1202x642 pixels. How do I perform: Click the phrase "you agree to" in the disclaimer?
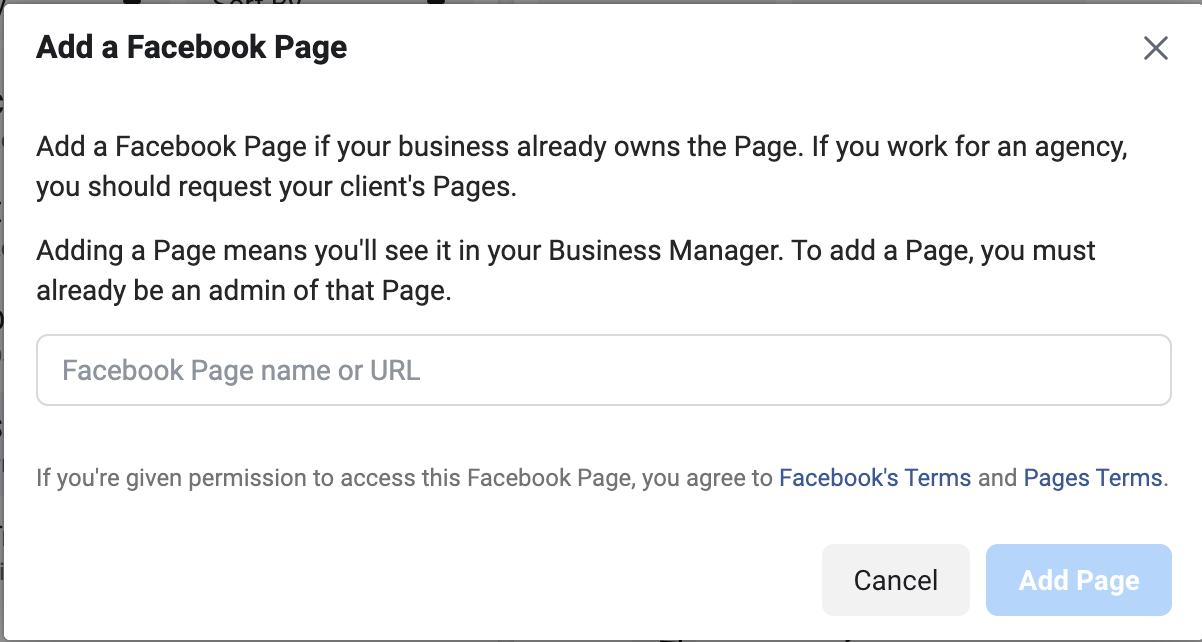708,478
